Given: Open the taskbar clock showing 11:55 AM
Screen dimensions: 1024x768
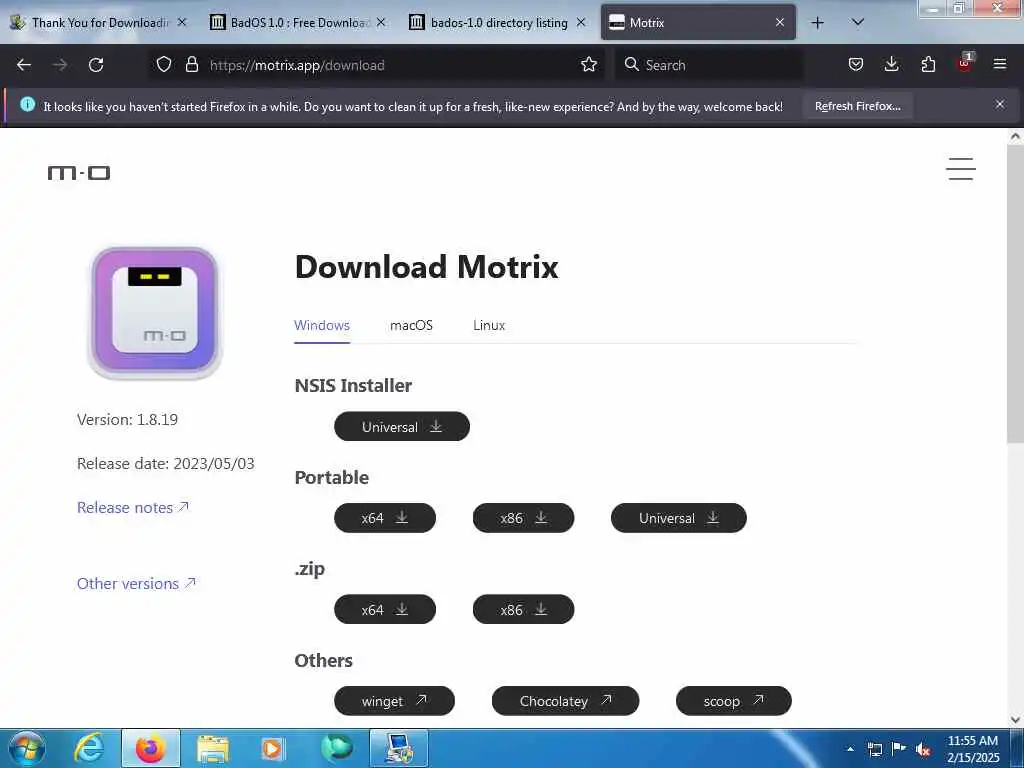Looking at the screenshot, I should [x=973, y=749].
